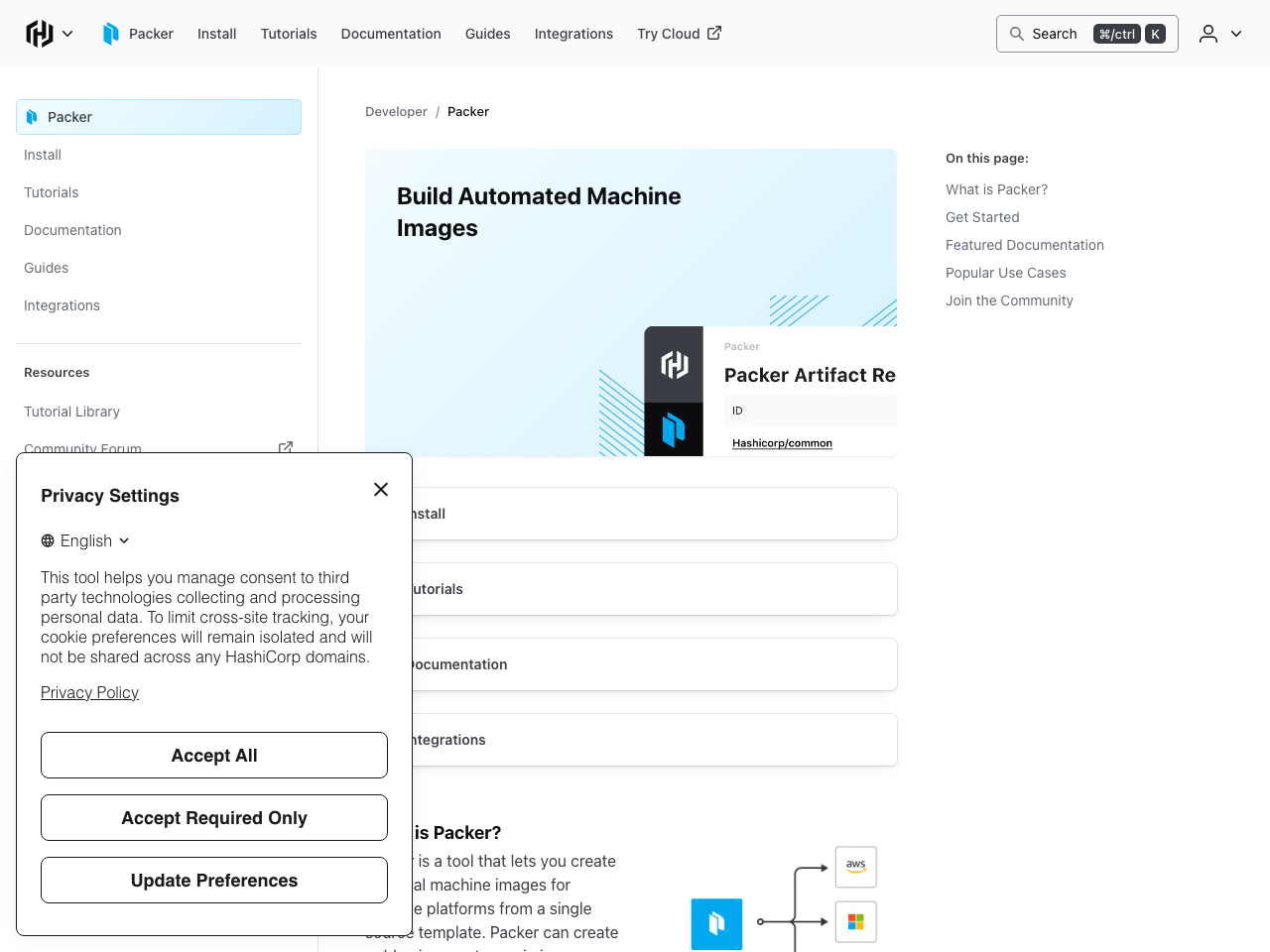Open the Privacy Policy link
Screen dimensions: 1270x952
(x=89, y=692)
